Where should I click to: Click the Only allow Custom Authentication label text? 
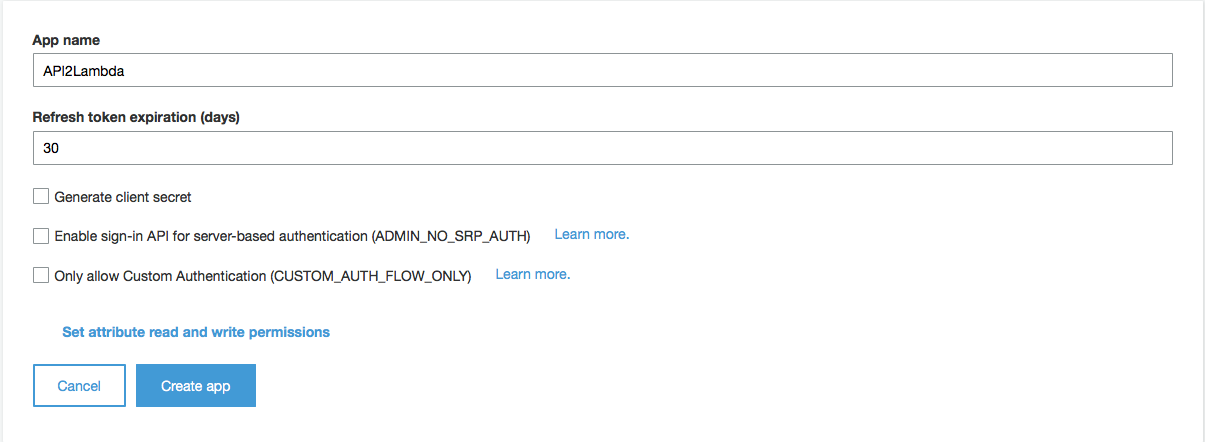263,275
